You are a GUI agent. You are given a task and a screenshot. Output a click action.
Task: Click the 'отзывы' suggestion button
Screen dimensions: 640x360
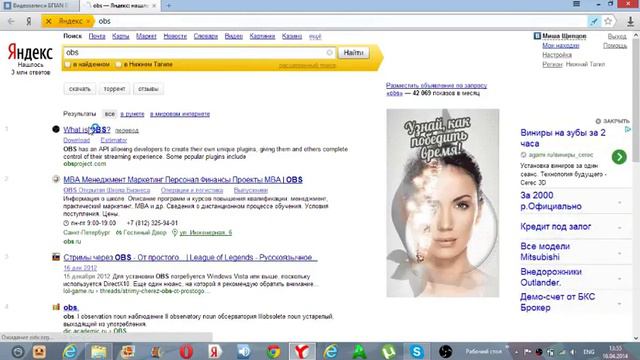tap(148, 89)
